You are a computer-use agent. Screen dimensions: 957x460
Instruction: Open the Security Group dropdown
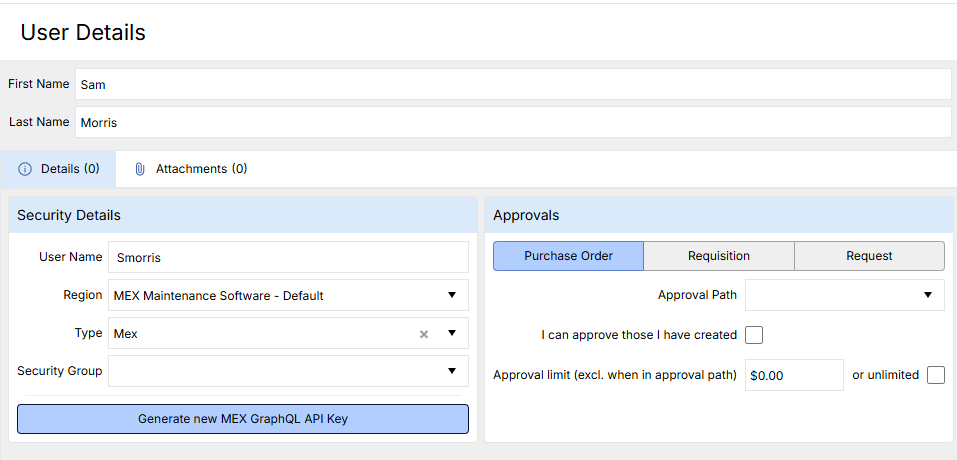coord(451,371)
